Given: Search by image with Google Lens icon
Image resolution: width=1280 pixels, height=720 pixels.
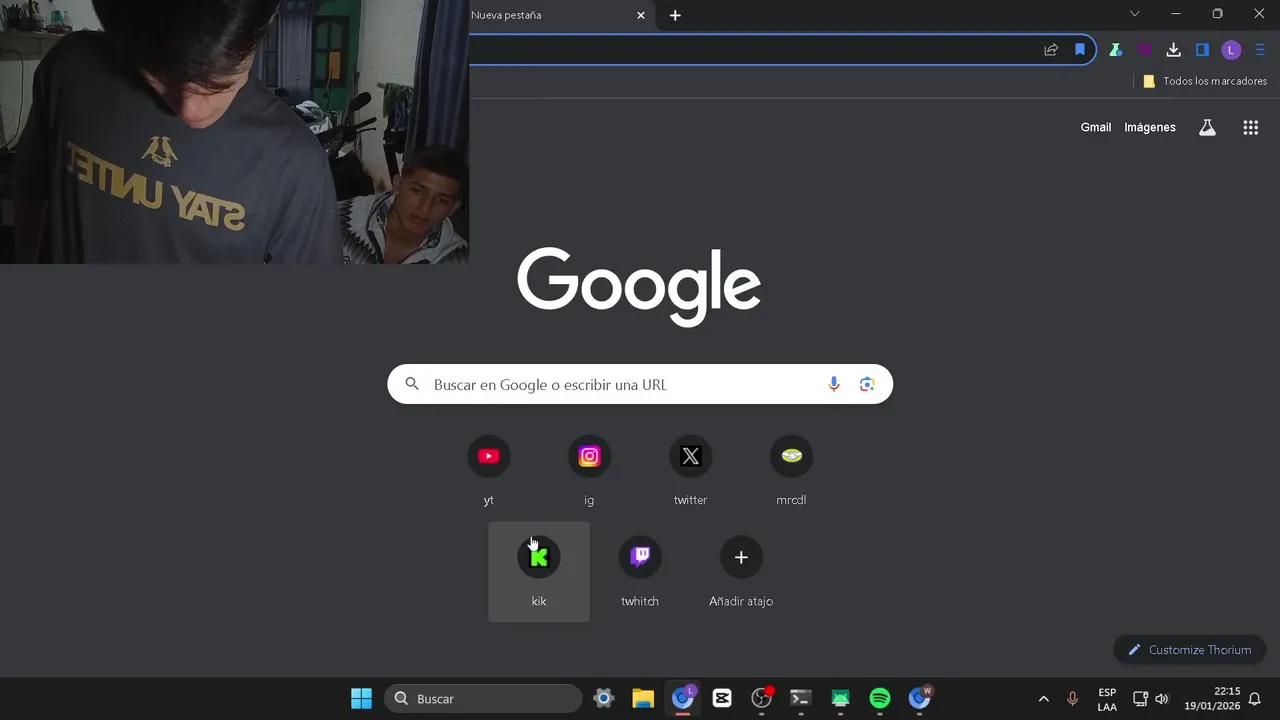Looking at the screenshot, I should coord(867,384).
